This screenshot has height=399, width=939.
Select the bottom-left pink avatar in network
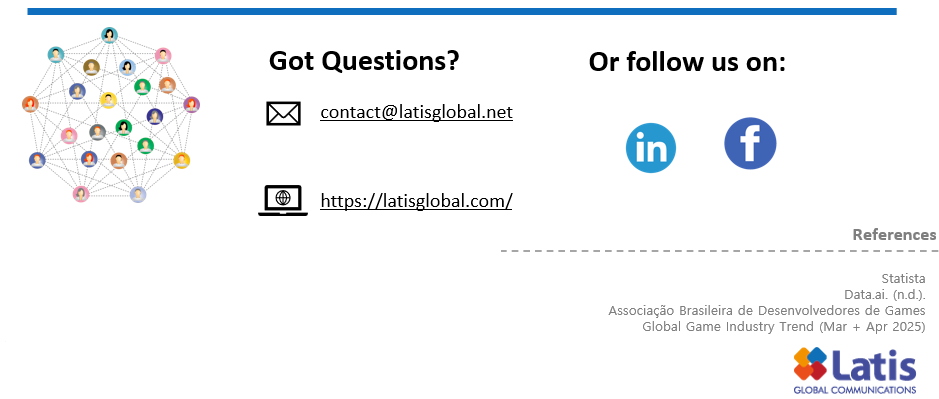[x=80, y=194]
